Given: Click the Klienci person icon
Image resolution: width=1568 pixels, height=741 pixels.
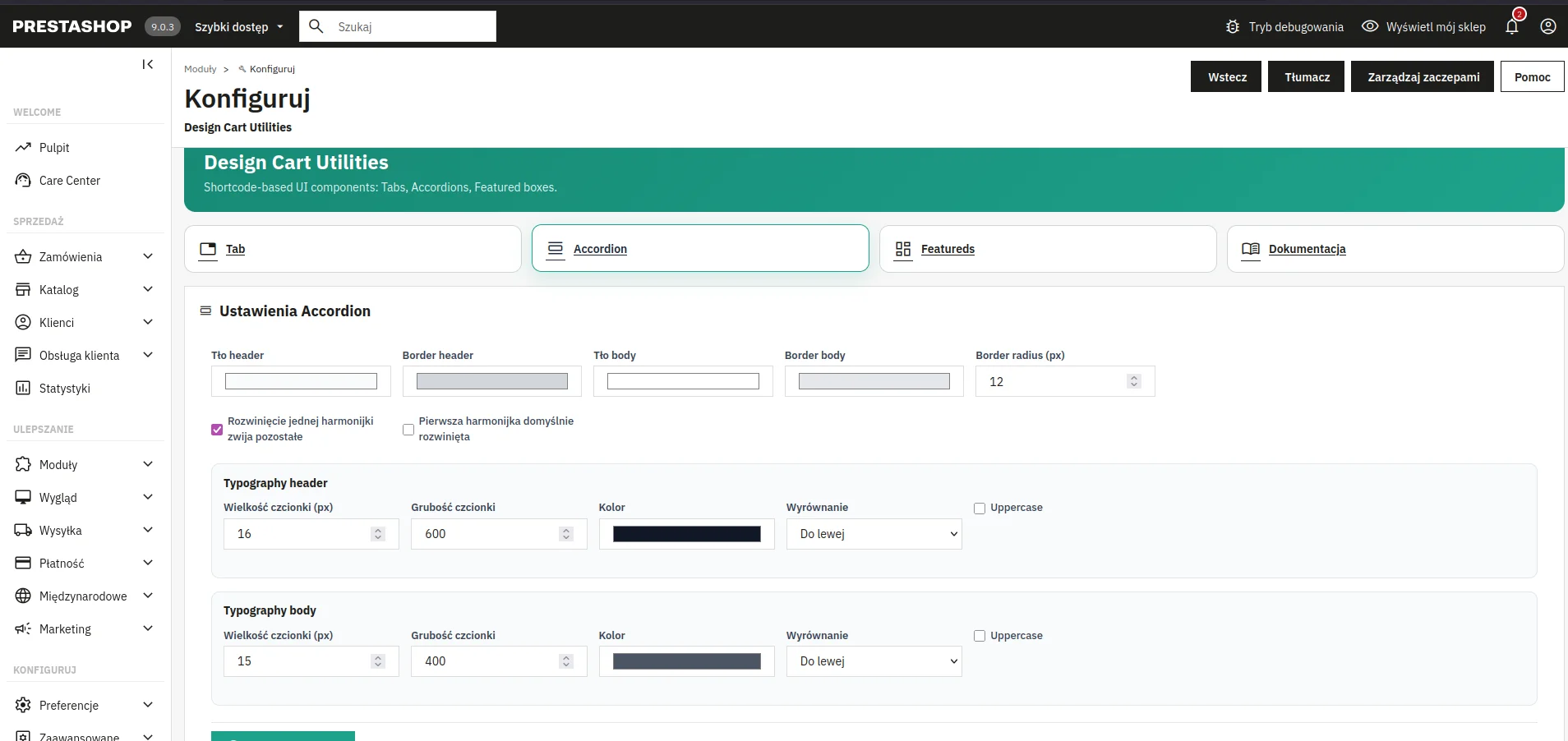Looking at the screenshot, I should pos(23,323).
